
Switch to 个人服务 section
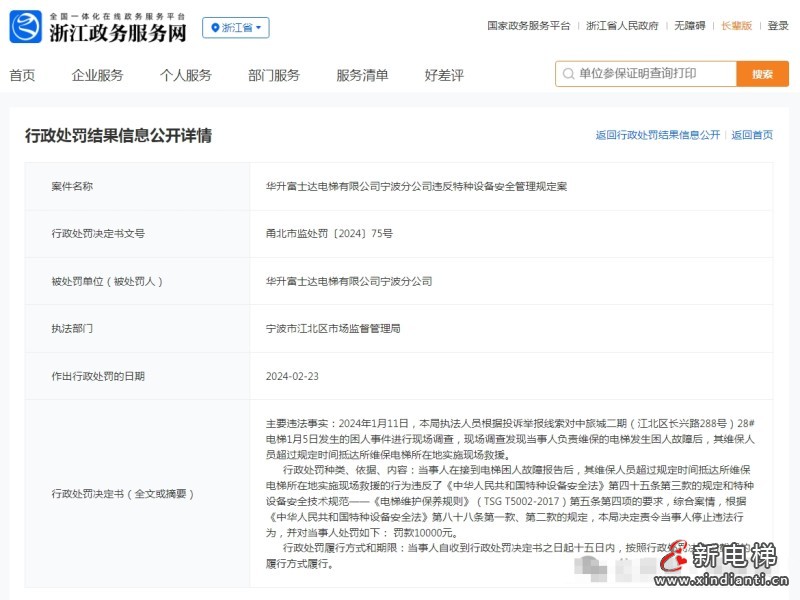coord(185,74)
